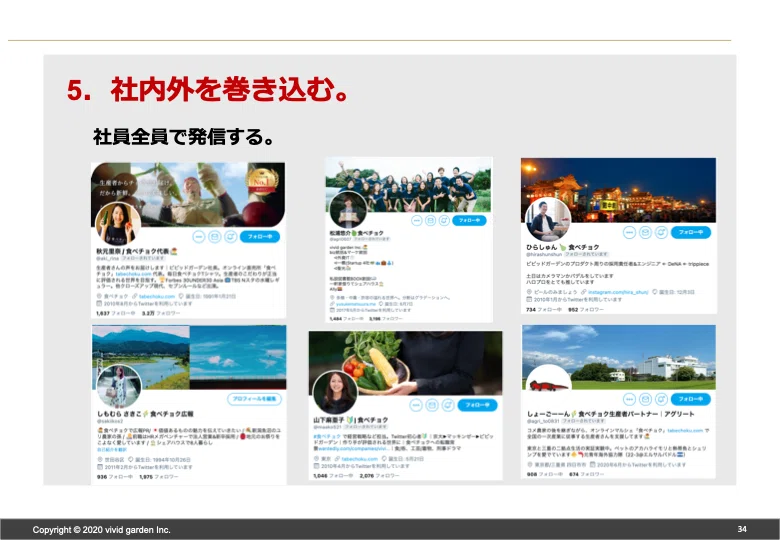Open the website link in 松浦悠介's profile details
The image size is (780, 540).
(356, 304)
